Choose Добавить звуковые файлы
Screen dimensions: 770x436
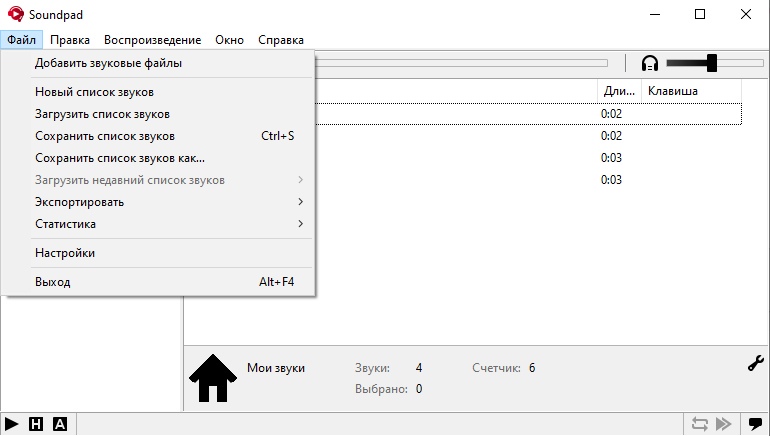click(x=158, y=63)
